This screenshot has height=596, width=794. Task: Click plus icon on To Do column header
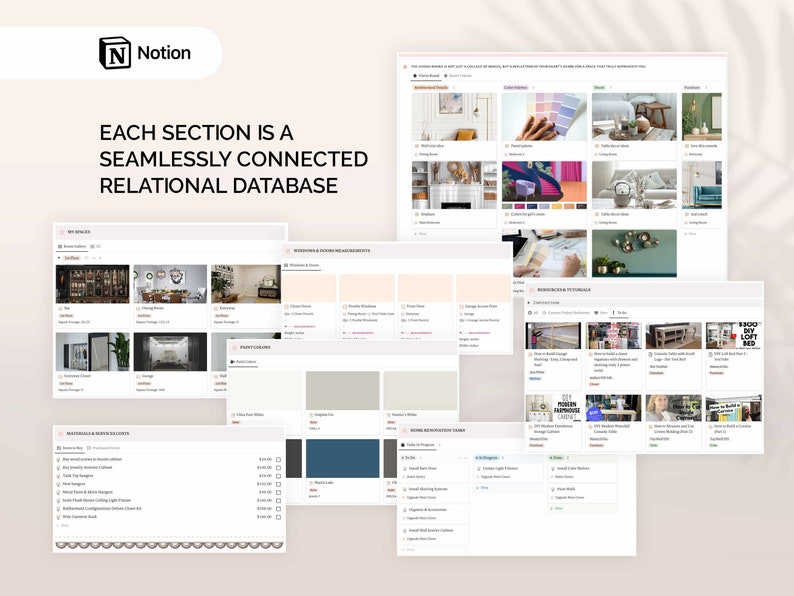click(x=465, y=458)
